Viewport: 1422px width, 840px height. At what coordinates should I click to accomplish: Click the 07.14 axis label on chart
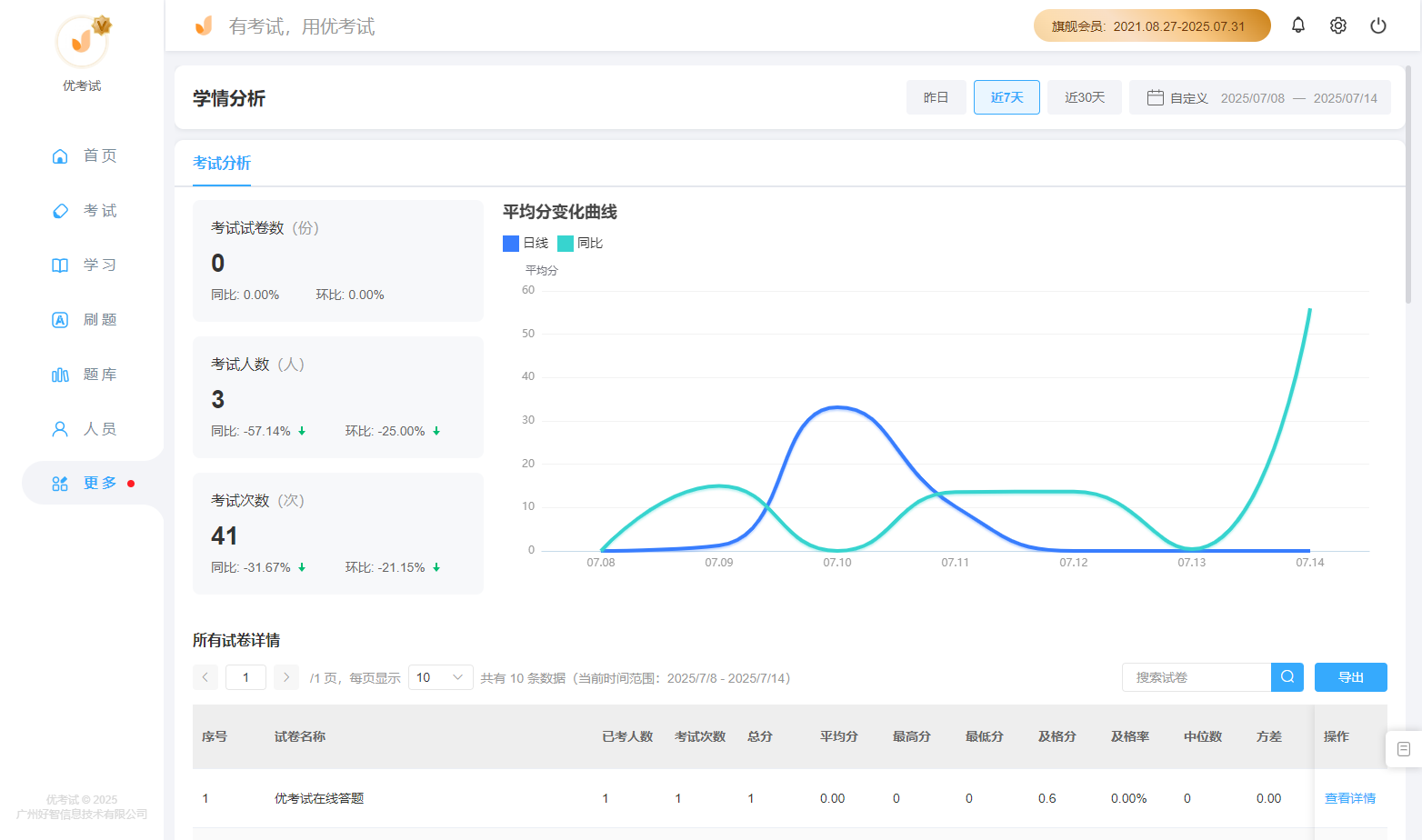pos(1310,563)
